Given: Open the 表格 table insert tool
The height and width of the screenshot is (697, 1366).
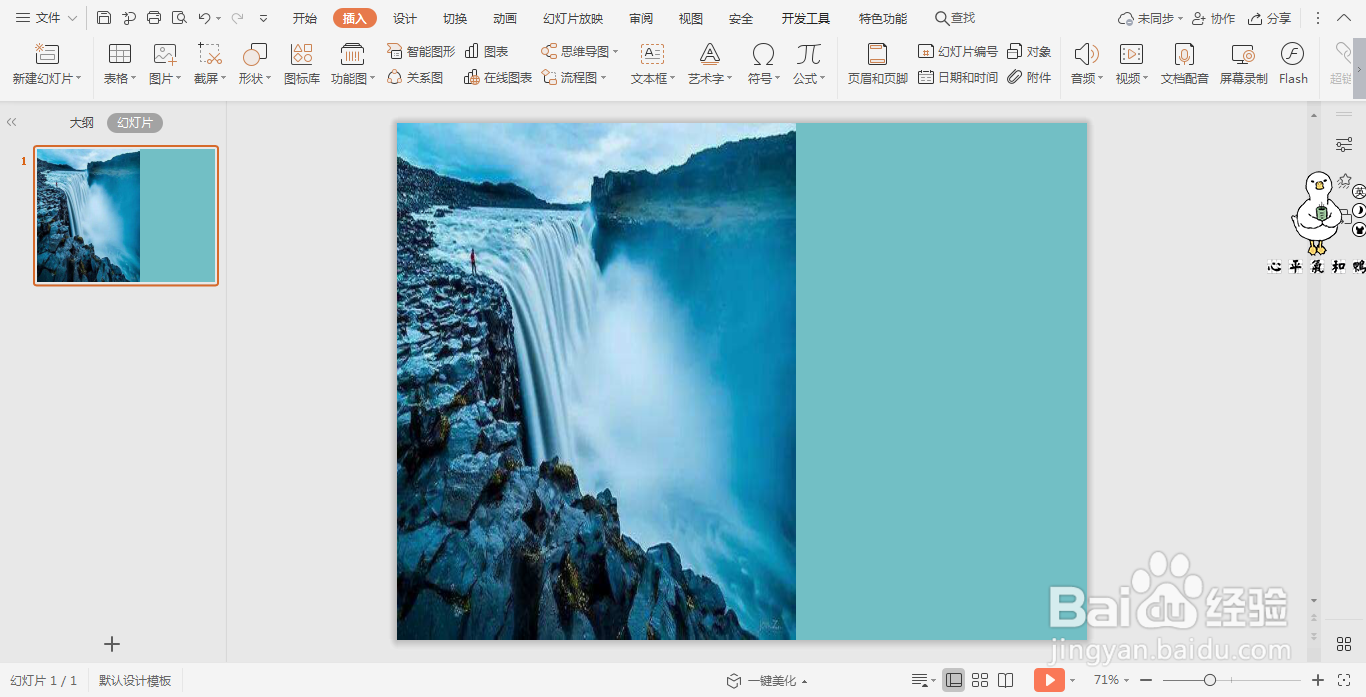Looking at the screenshot, I should [120, 64].
